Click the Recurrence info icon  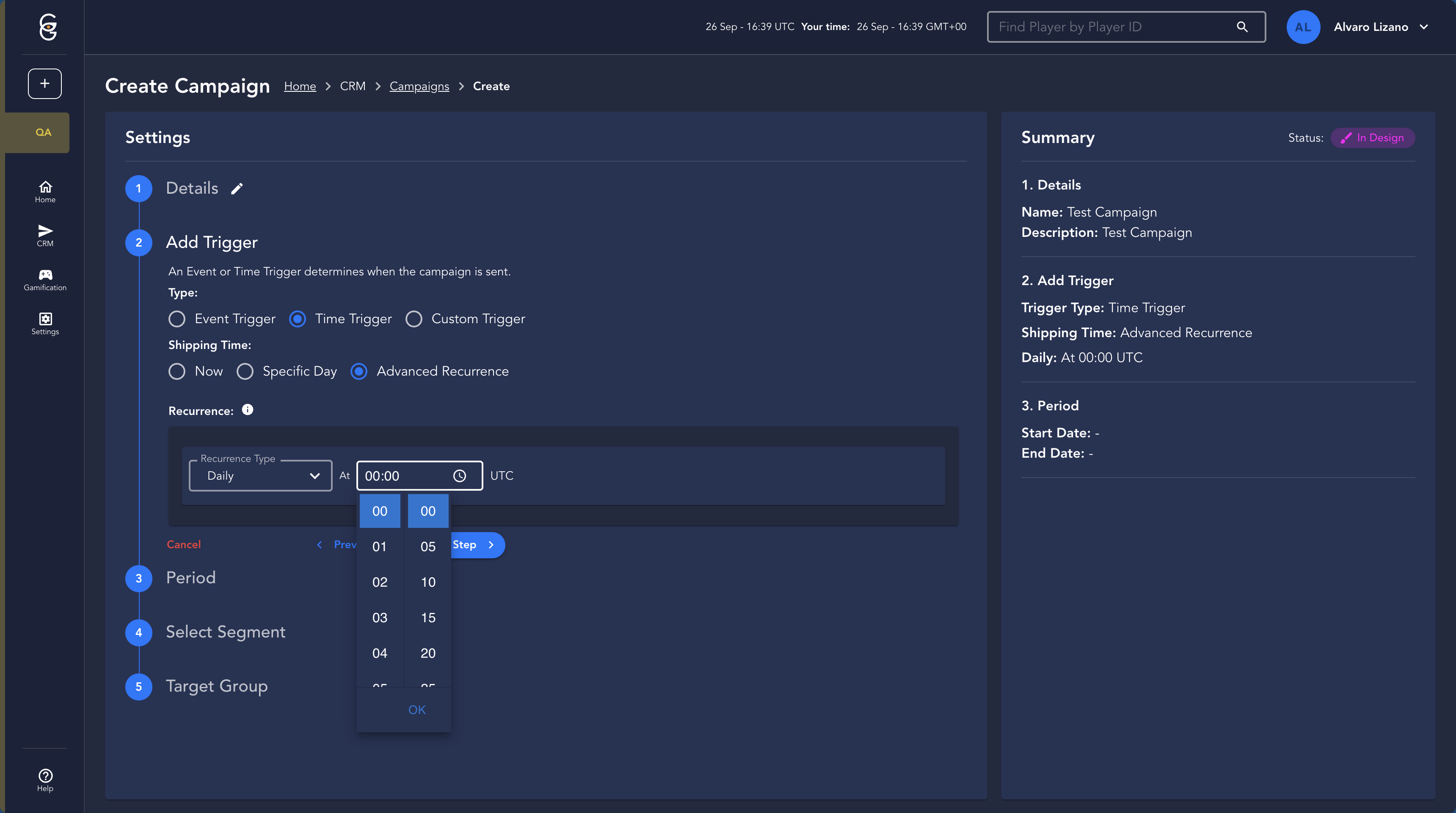tap(248, 410)
